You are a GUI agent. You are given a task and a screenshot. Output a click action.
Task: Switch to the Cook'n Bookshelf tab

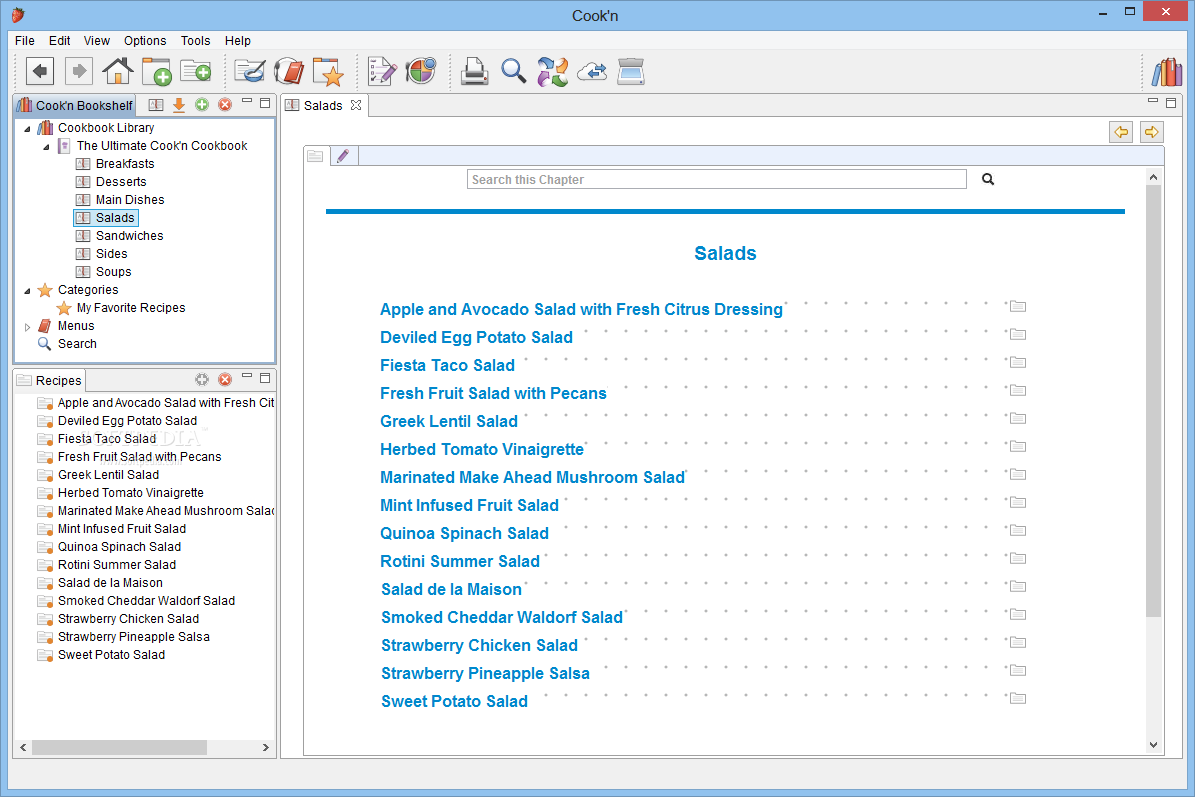coord(76,105)
